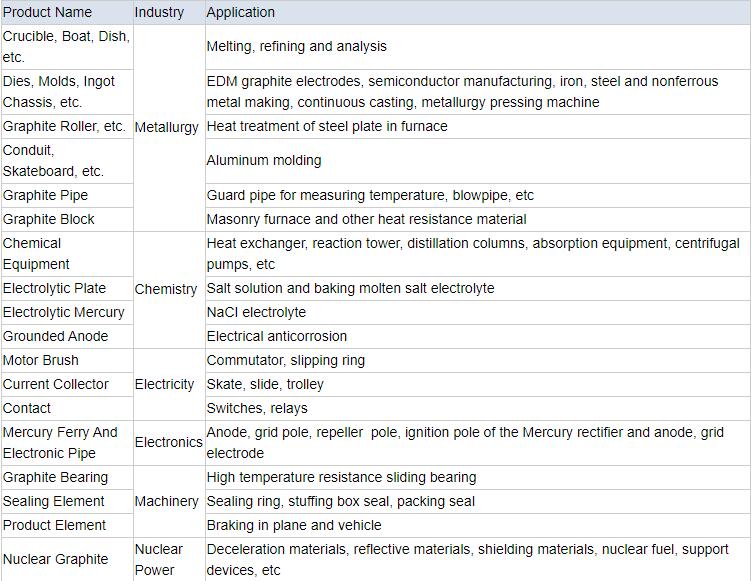Click the Graphite Block product cell
Image resolution: width=751 pixels, height=581 pixels.
coord(49,219)
